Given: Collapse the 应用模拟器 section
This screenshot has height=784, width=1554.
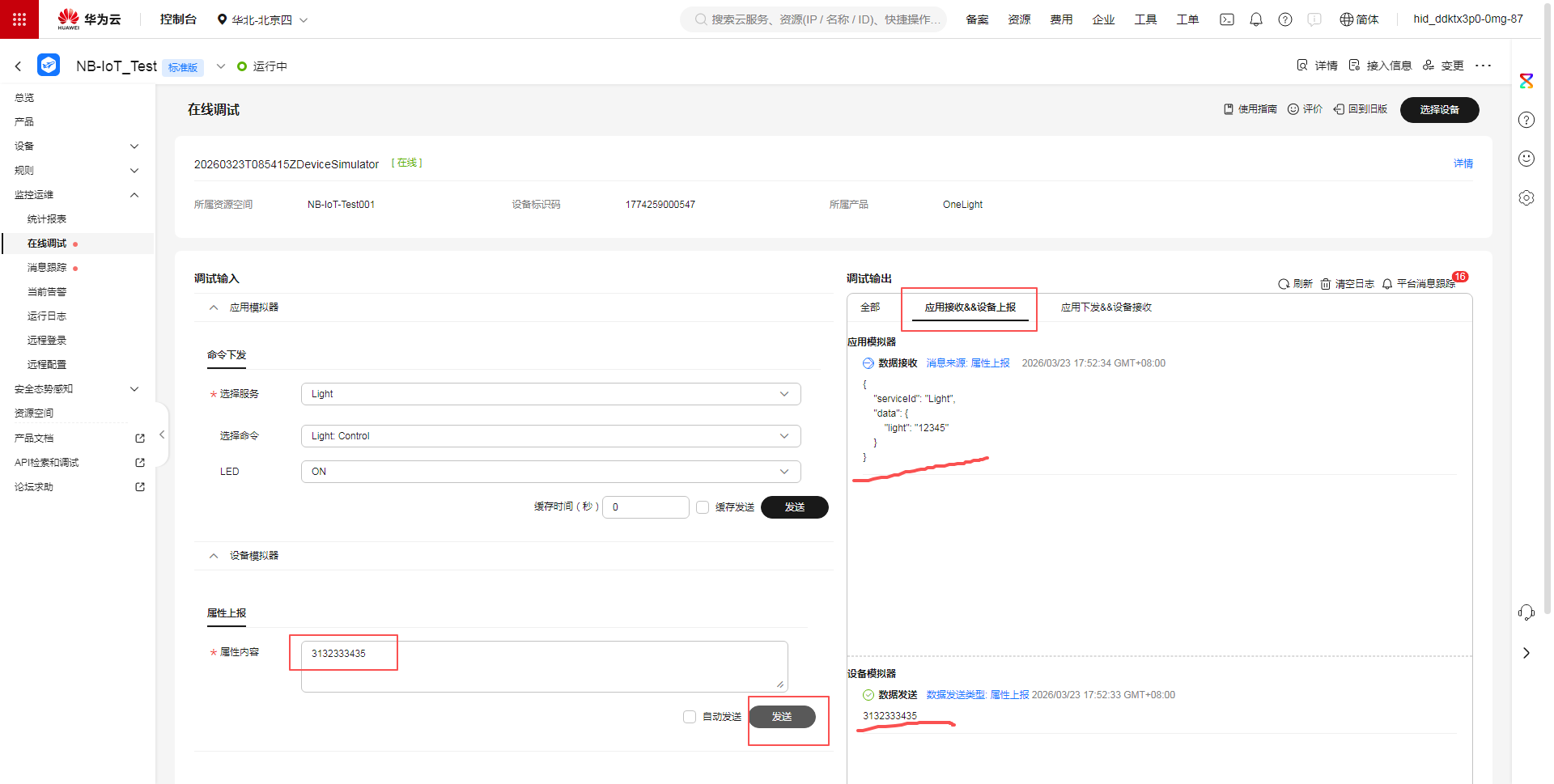Looking at the screenshot, I should click(214, 307).
